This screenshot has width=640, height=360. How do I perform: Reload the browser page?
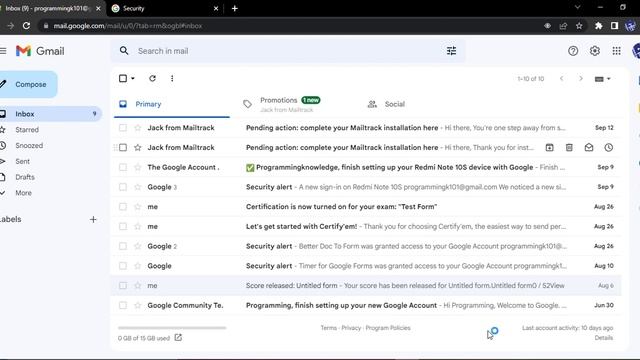click(x=26, y=26)
